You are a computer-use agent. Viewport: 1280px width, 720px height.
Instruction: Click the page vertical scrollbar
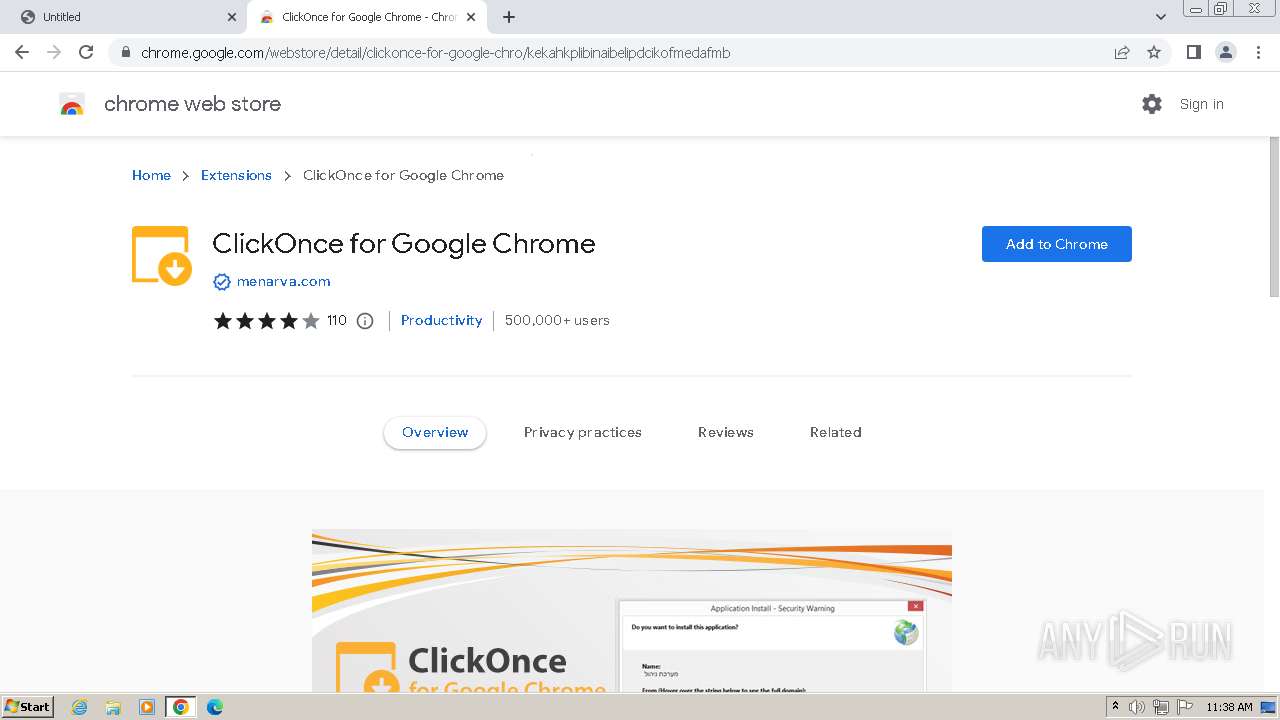click(1274, 217)
